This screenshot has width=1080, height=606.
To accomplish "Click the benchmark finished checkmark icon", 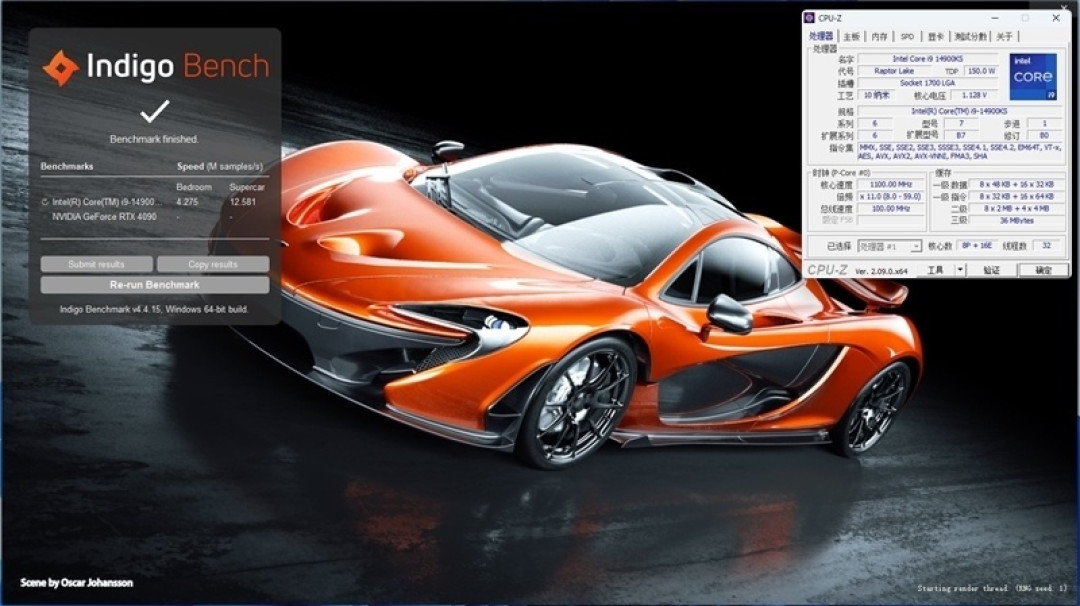I will tap(155, 112).
